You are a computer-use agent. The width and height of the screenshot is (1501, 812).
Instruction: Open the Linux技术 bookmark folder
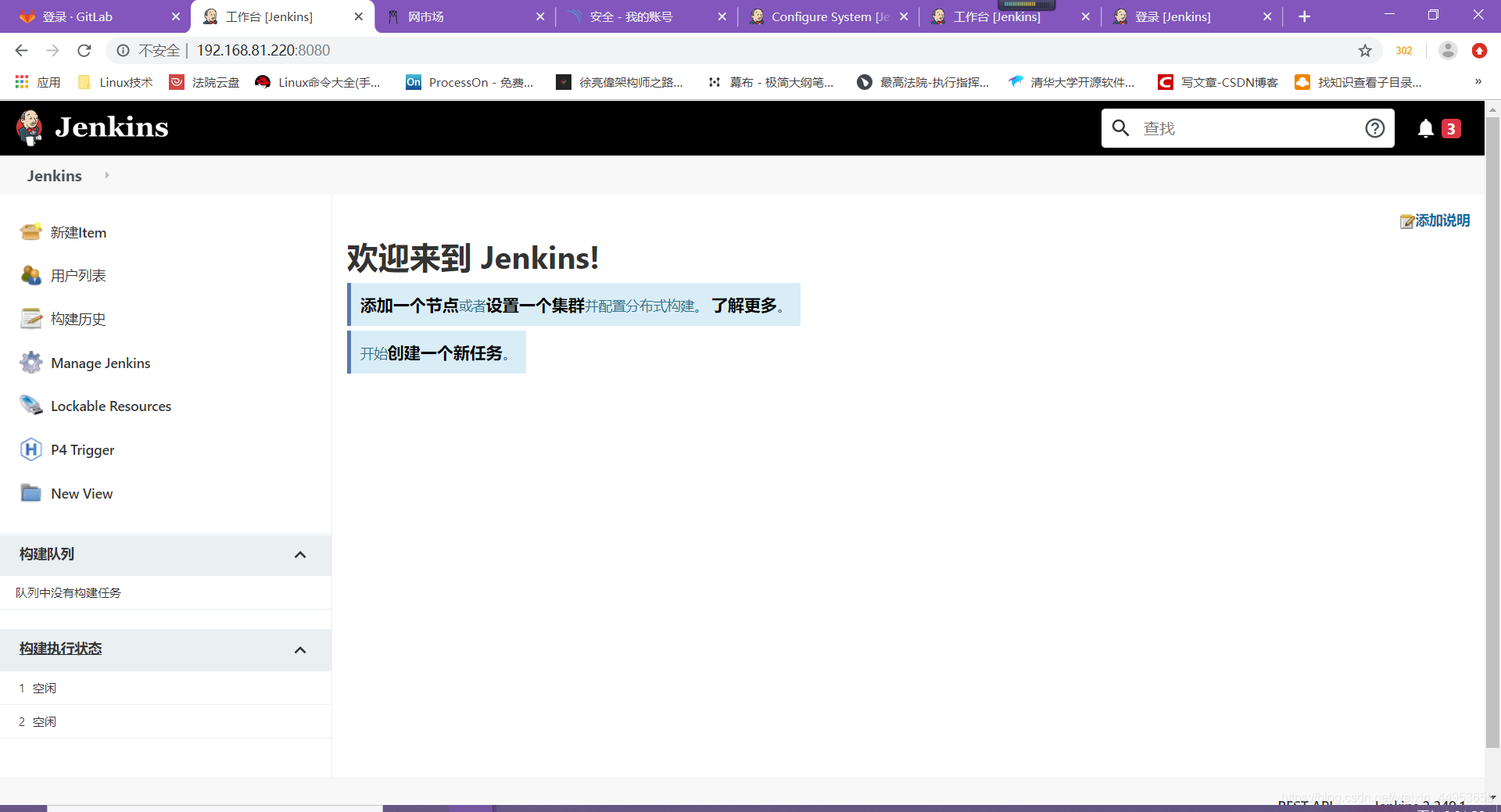pyautogui.click(x=116, y=82)
